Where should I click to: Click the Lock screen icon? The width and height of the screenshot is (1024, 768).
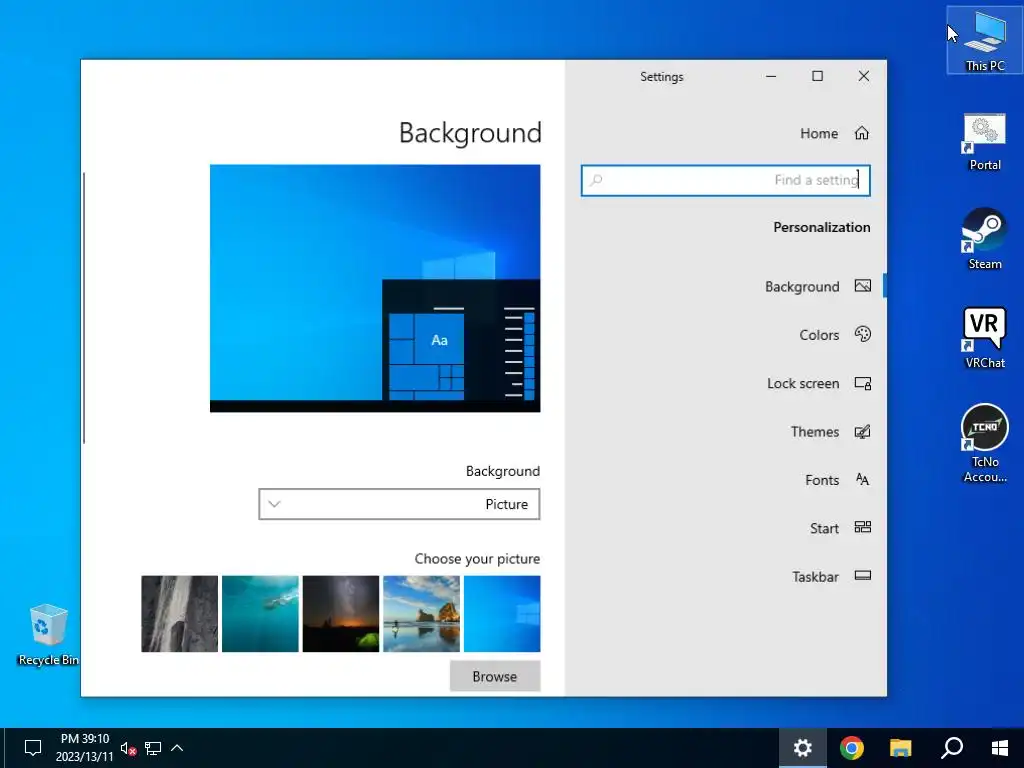click(x=863, y=383)
